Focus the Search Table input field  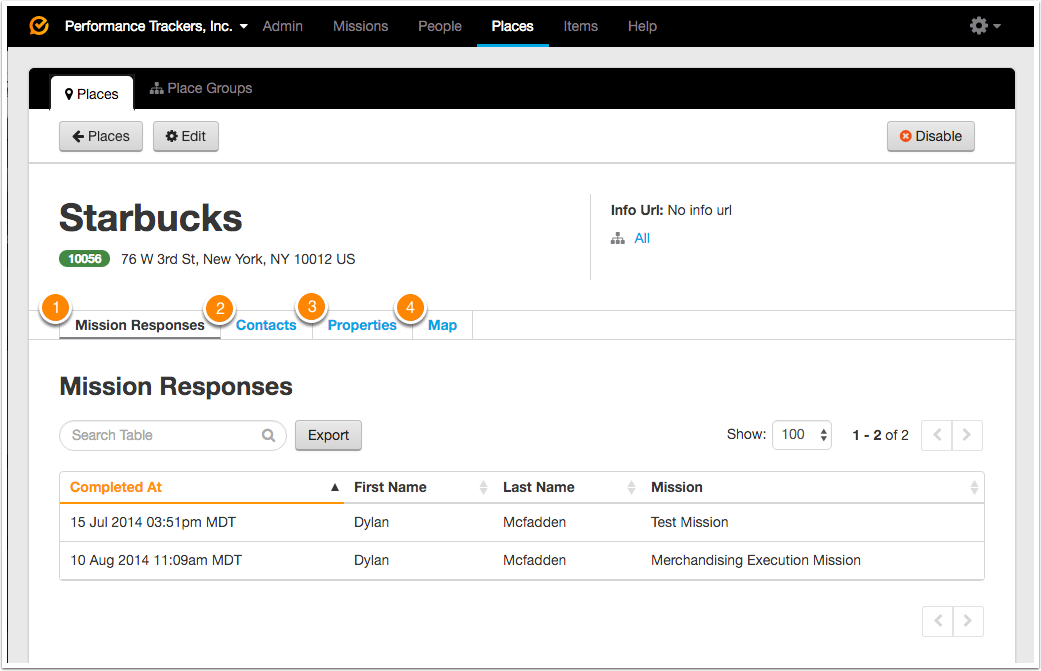tap(173, 435)
